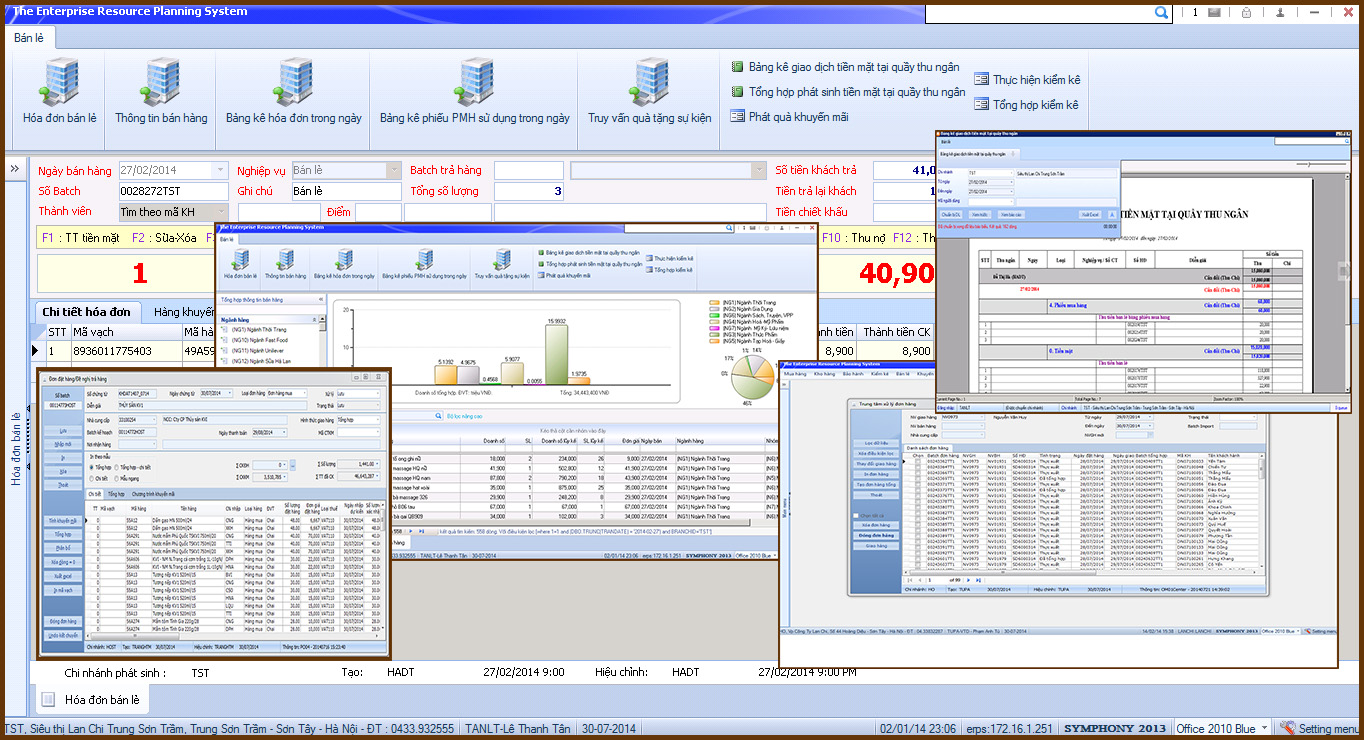This screenshot has width=1364, height=740.
Task: Click the vertical Hóa đơn bán lẻ side label
Action: pyautogui.click(x=16, y=449)
